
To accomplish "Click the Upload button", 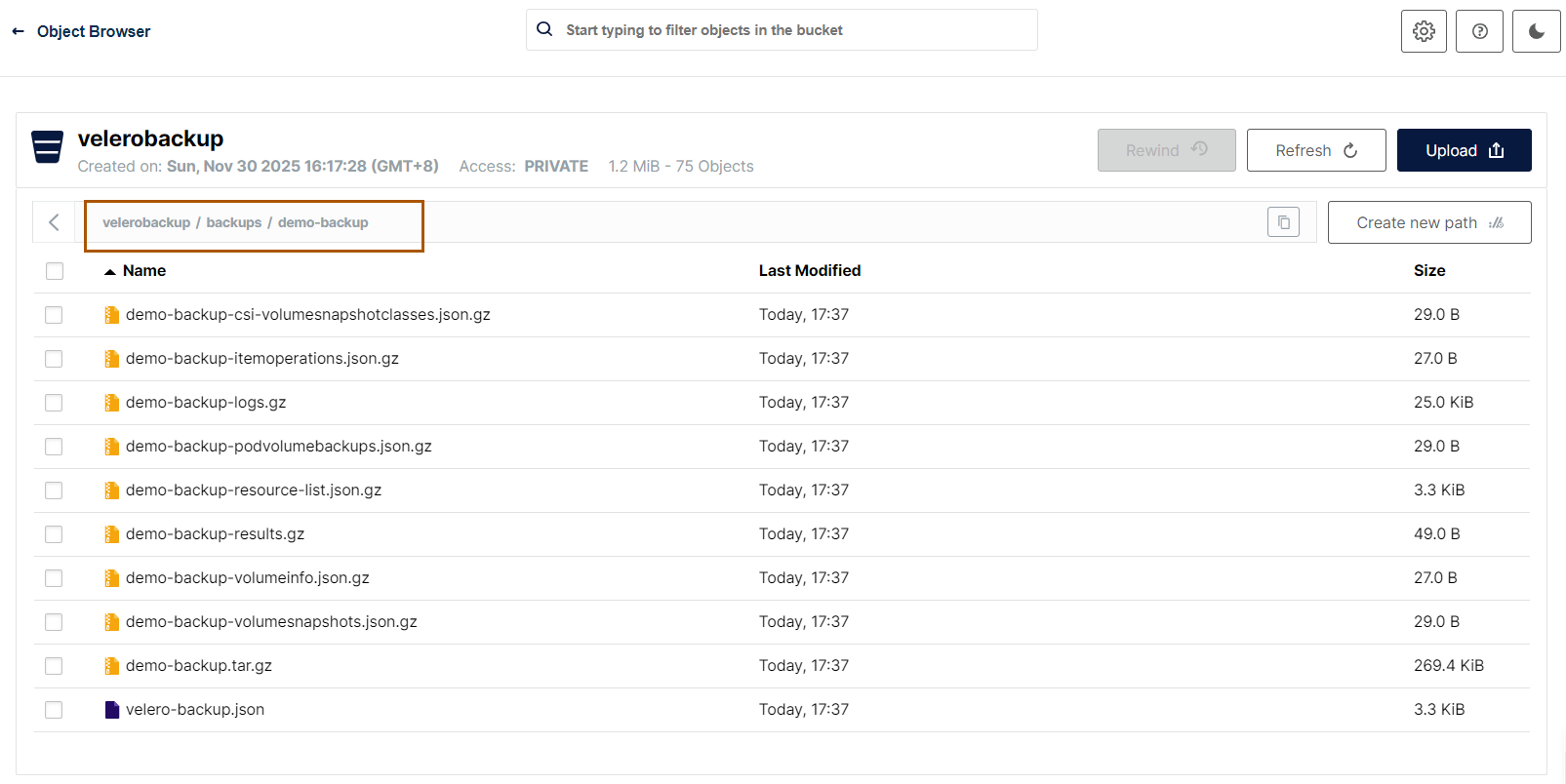I will (x=1464, y=150).
